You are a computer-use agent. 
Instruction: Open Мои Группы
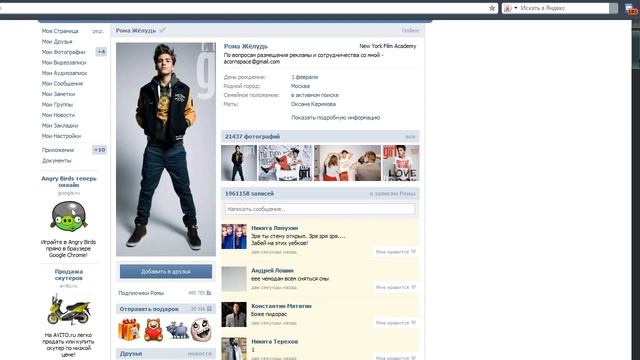(57, 104)
